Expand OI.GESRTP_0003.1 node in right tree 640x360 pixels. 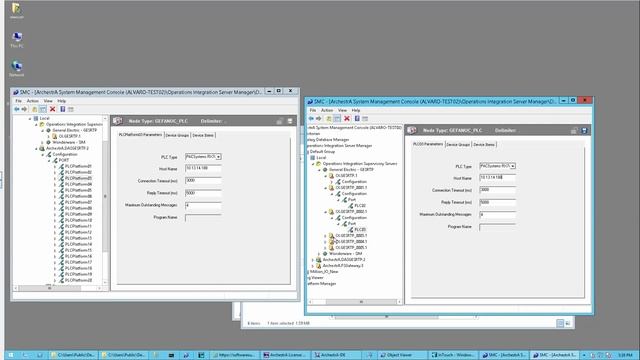coord(325,236)
